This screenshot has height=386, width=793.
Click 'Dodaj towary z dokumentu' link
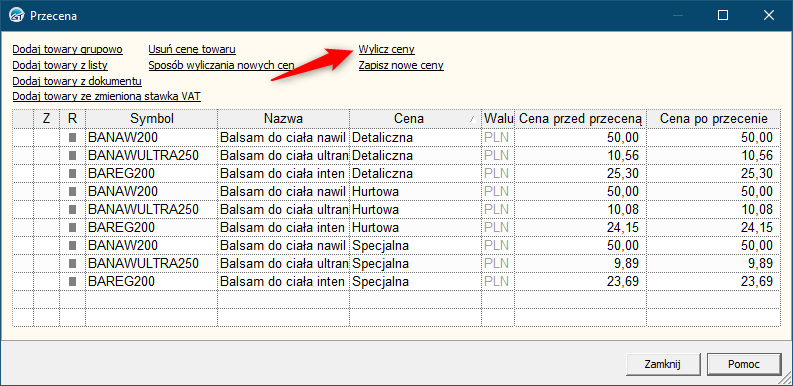77,81
